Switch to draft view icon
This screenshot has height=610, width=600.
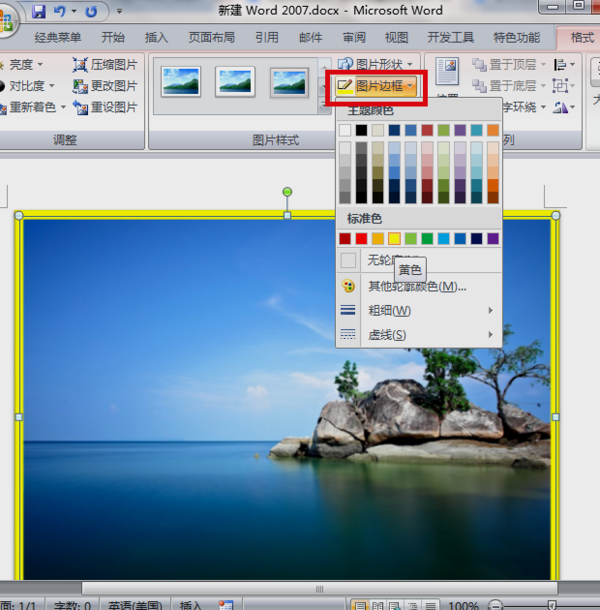430,605
